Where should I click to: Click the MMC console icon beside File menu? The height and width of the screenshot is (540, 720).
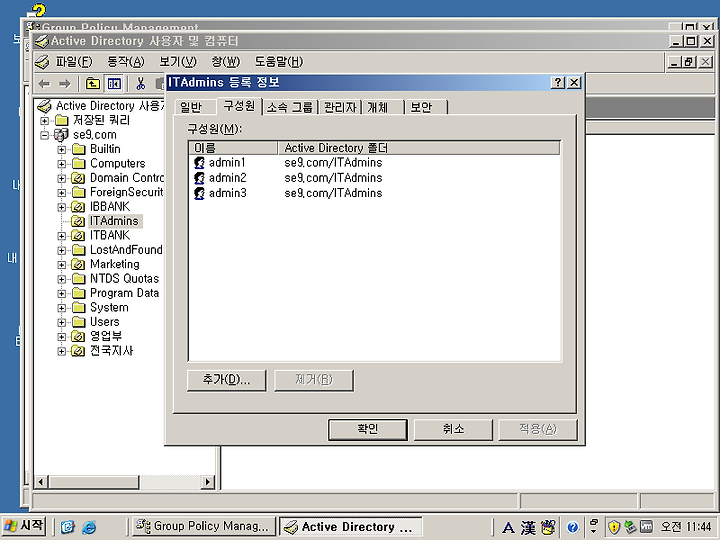(42, 62)
